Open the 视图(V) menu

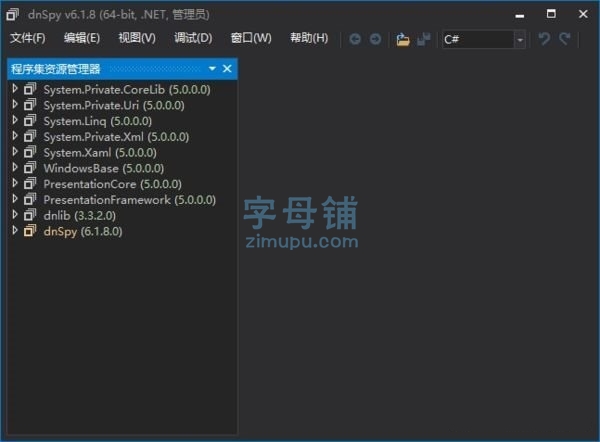pos(137,38)
